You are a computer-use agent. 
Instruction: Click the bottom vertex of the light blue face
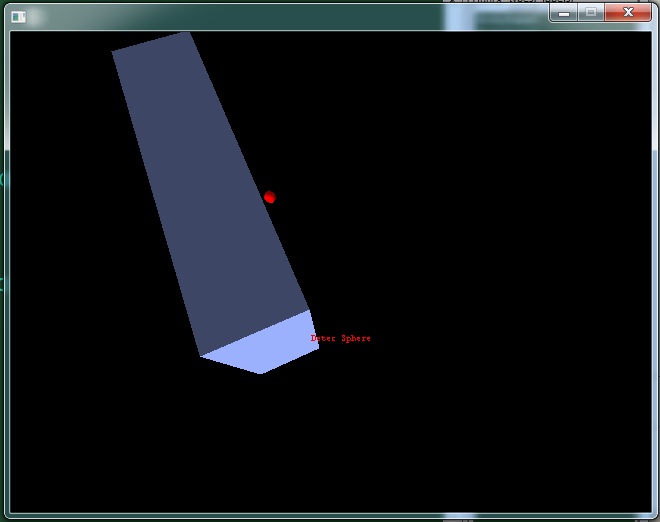pyautogui.click(x=261, y=373)
